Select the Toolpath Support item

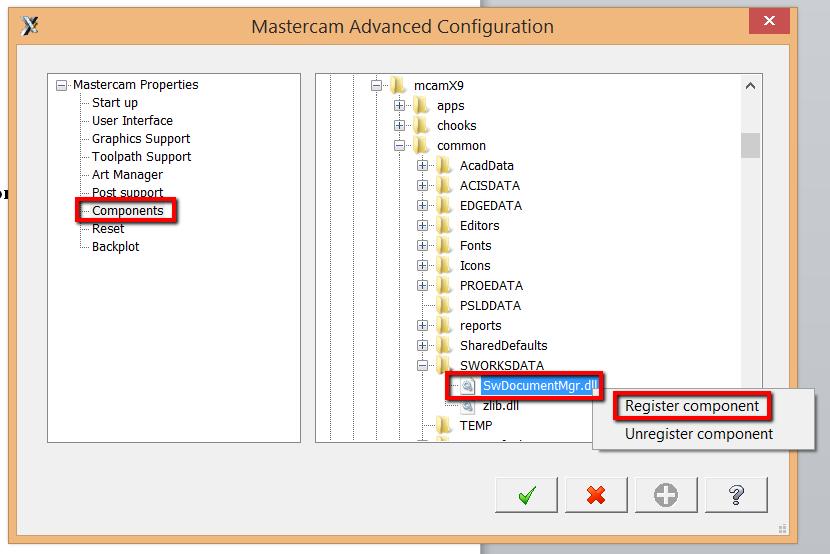click(141, 157)
